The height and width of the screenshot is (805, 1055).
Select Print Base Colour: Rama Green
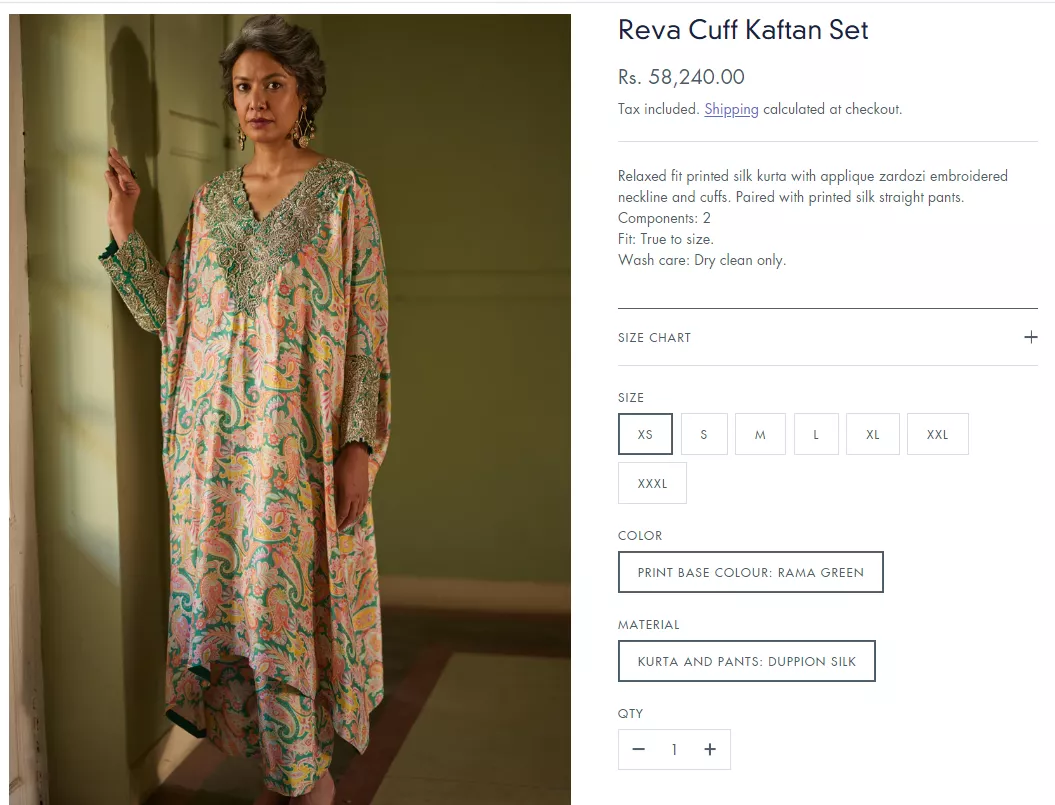click(x=750, y=572)
